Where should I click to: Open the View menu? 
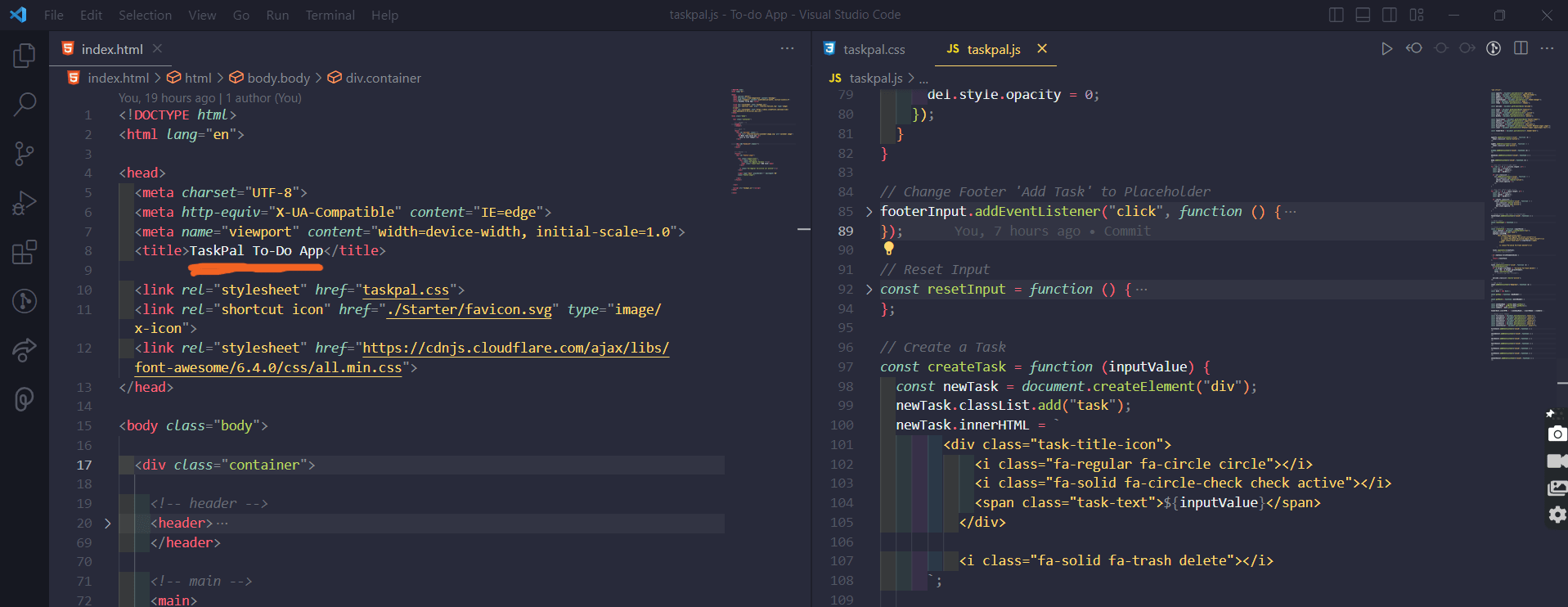coord(202,15)
